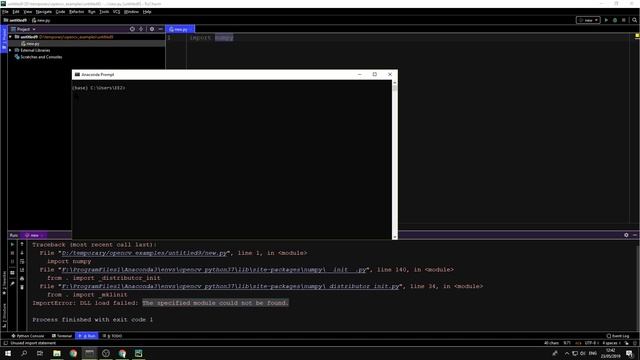Click the untitled9 breadcrumb in navigation bar
The width and height of the screenshot is (640, 360).
point(15,20)
